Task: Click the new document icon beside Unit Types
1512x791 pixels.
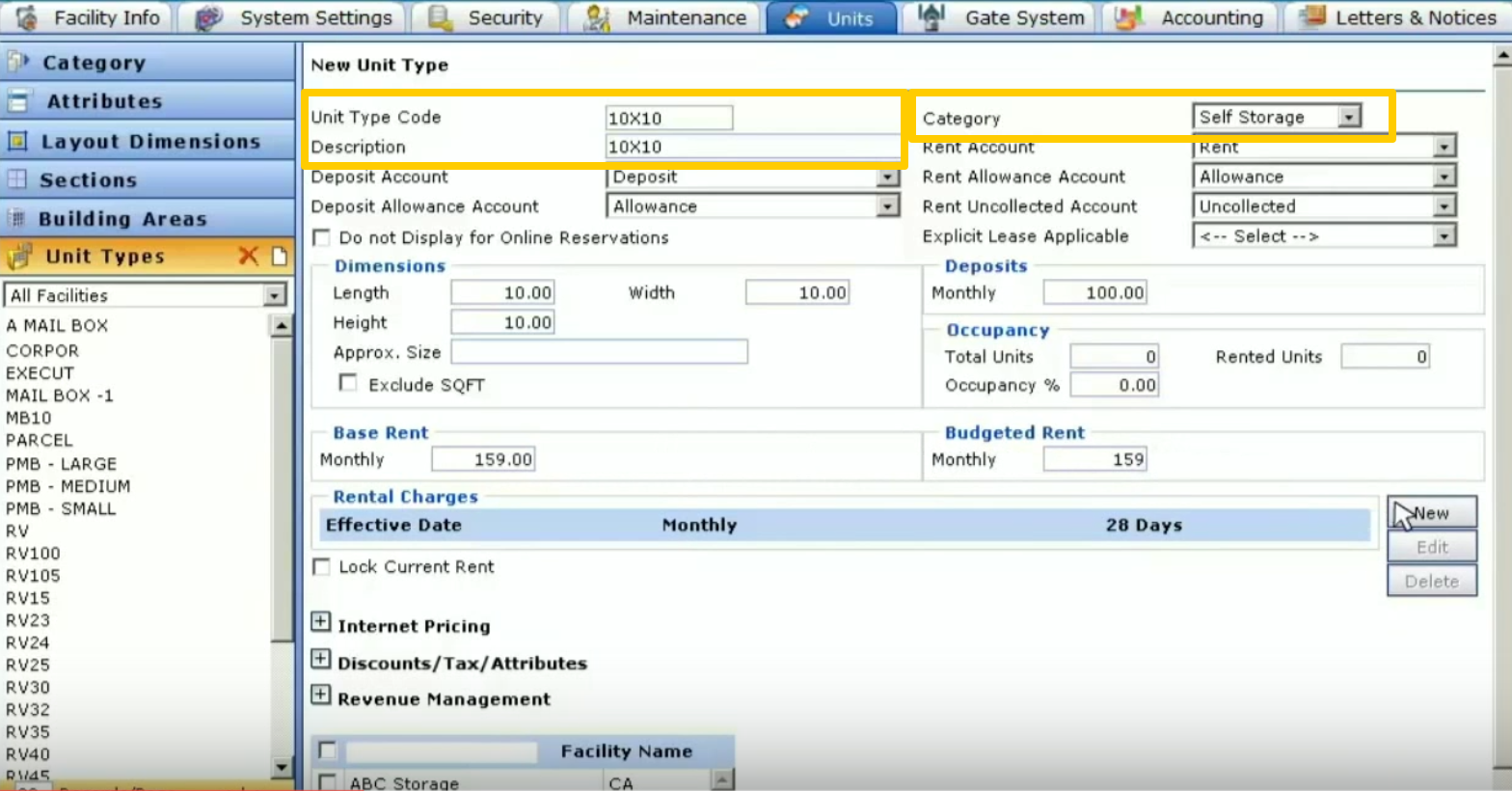Action: pyautogui.click(x=280, y=256)
